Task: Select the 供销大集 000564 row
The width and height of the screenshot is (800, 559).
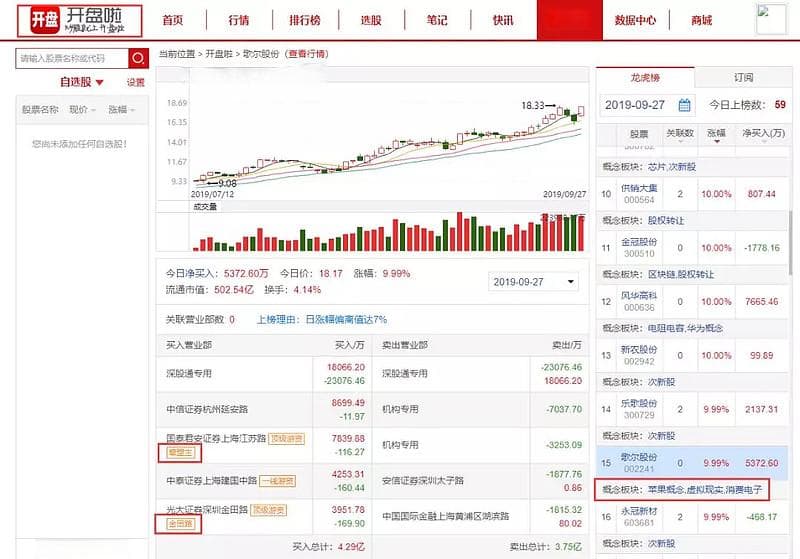Action: pos(692,194)
